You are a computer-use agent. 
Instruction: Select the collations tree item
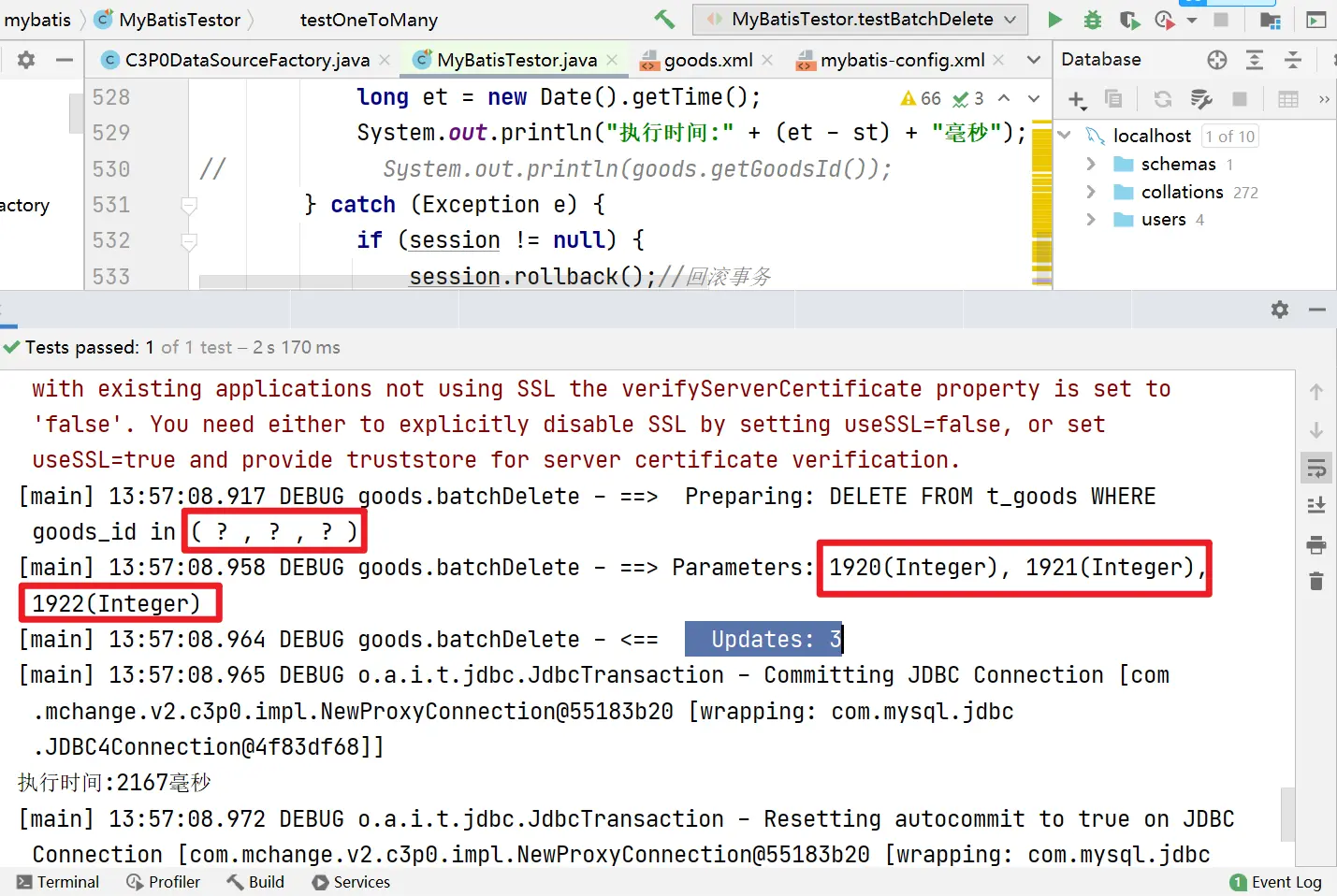tap(1183, 192)
